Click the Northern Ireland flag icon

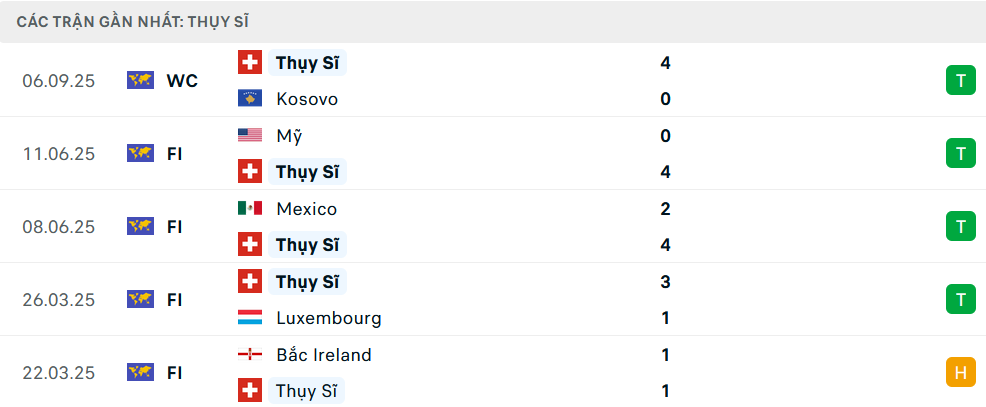(x=249, y=354)
